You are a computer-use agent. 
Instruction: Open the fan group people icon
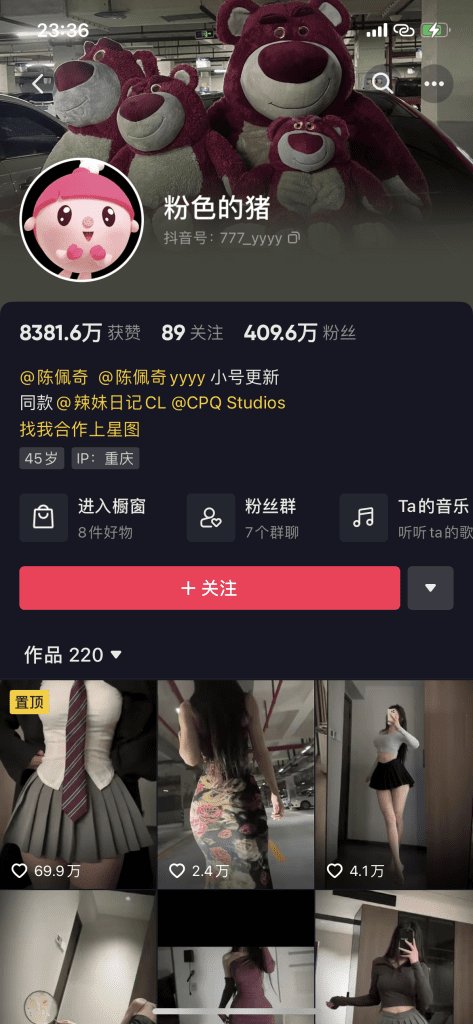tap(211, 518)
